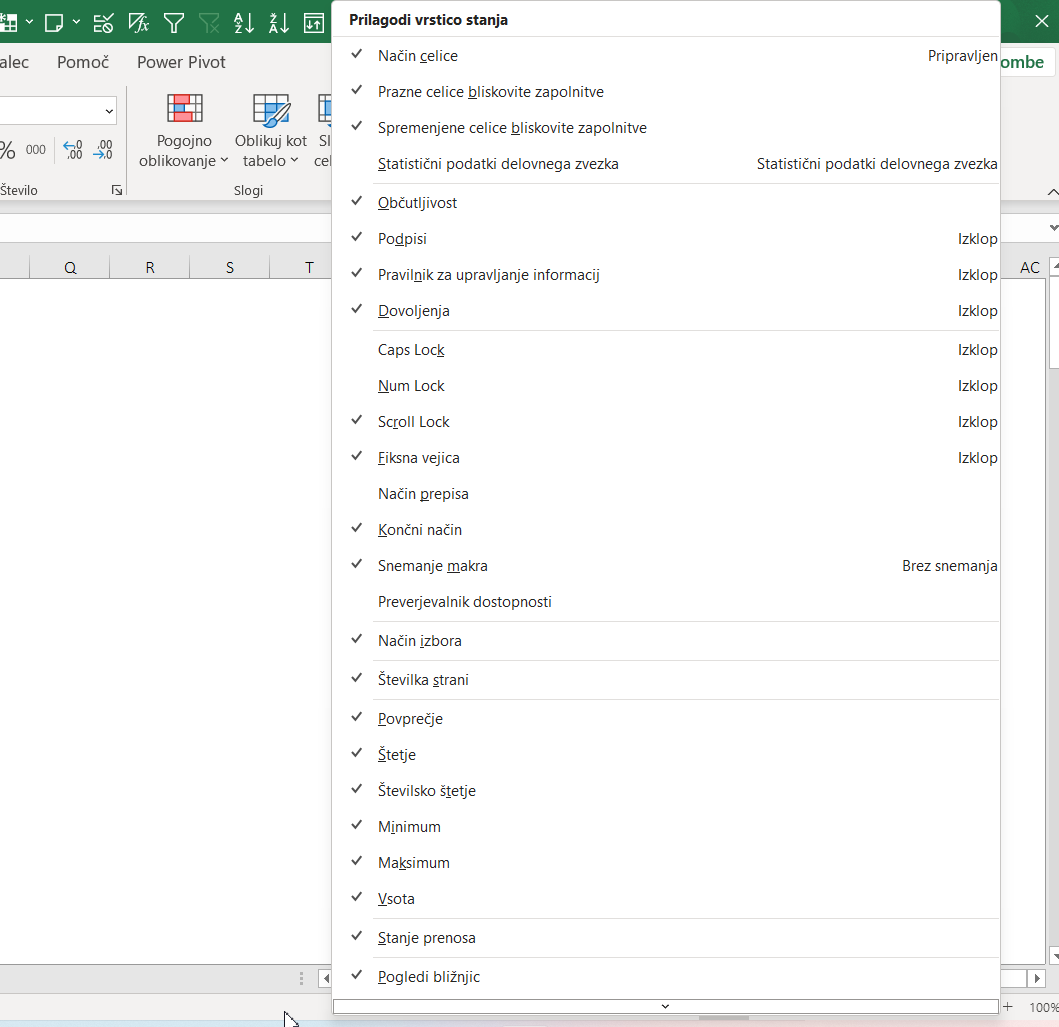Toggle Vsota in status bar

click(666, 899)
